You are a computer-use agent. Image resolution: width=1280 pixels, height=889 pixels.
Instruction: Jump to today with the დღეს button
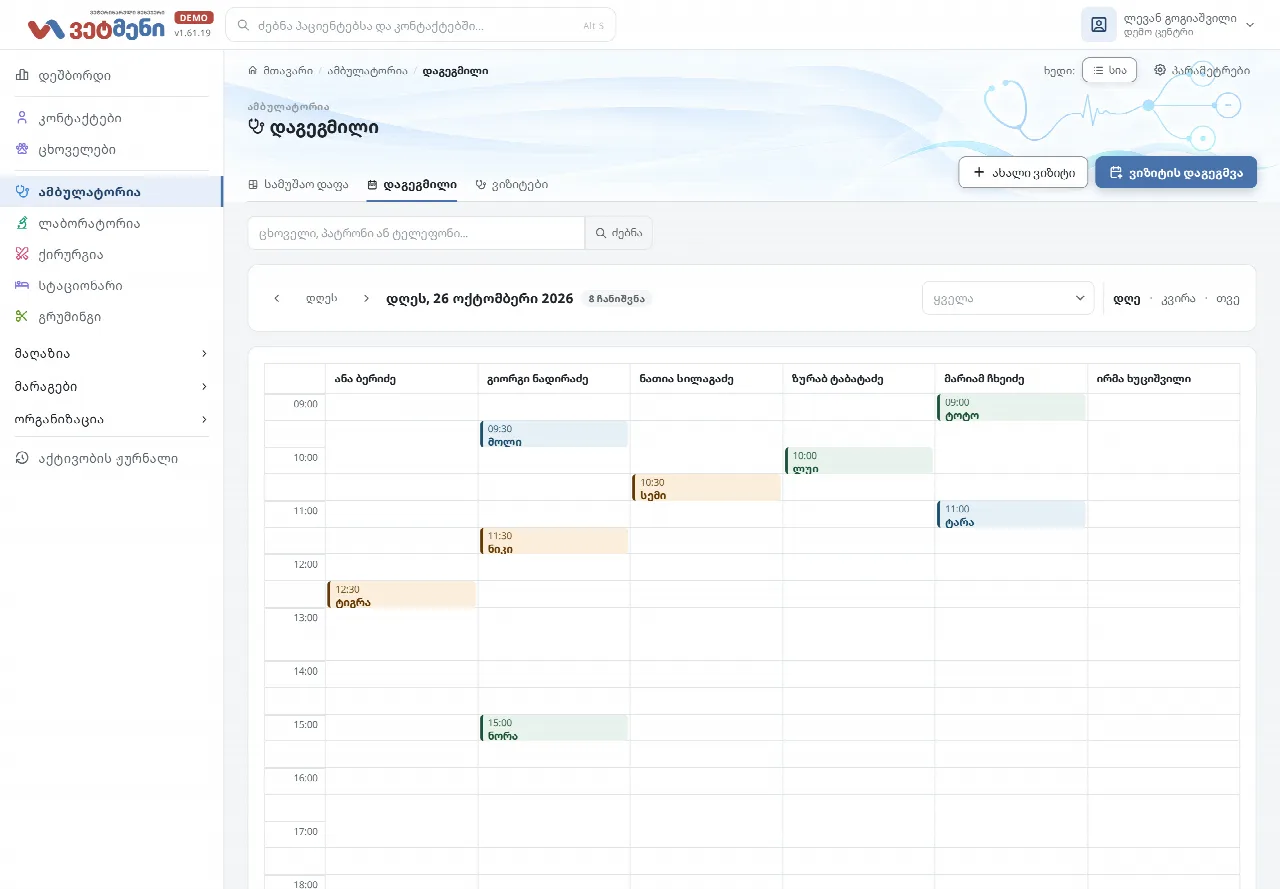[321, 298]
